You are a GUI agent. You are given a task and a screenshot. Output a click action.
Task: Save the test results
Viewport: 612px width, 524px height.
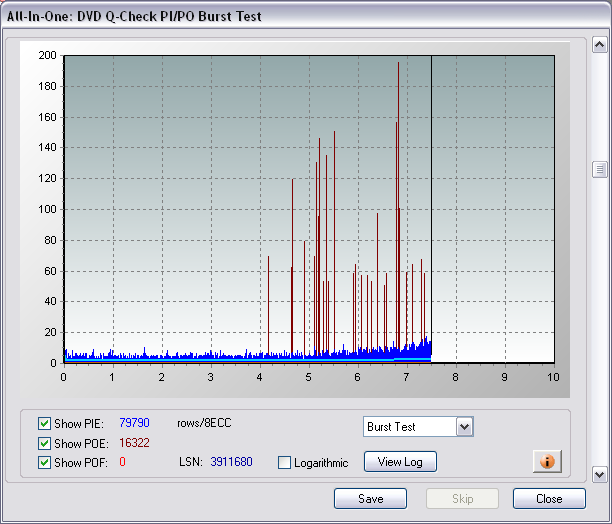[x=370, y=499]
